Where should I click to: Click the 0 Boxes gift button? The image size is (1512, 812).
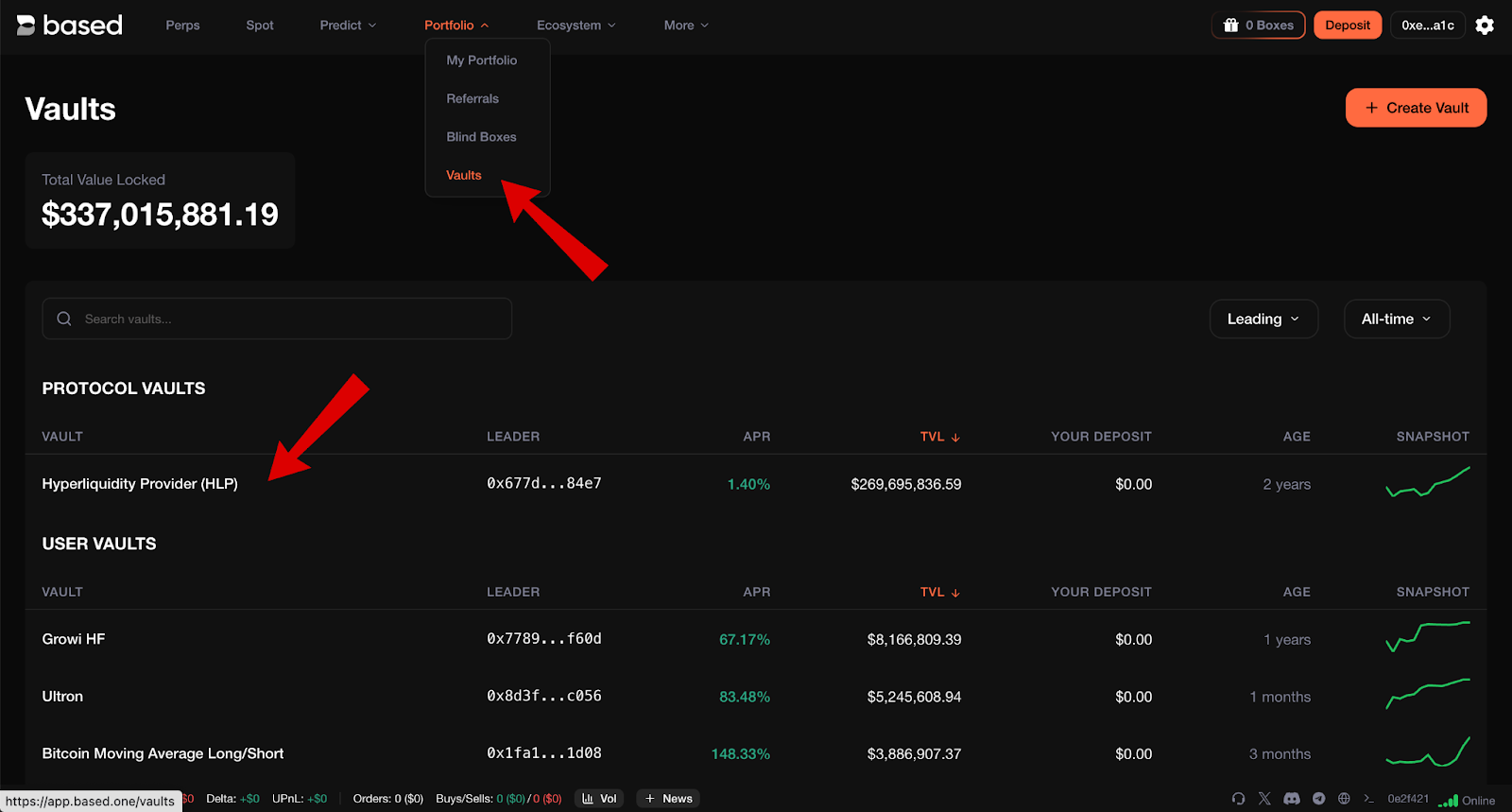click(1258, 26)
